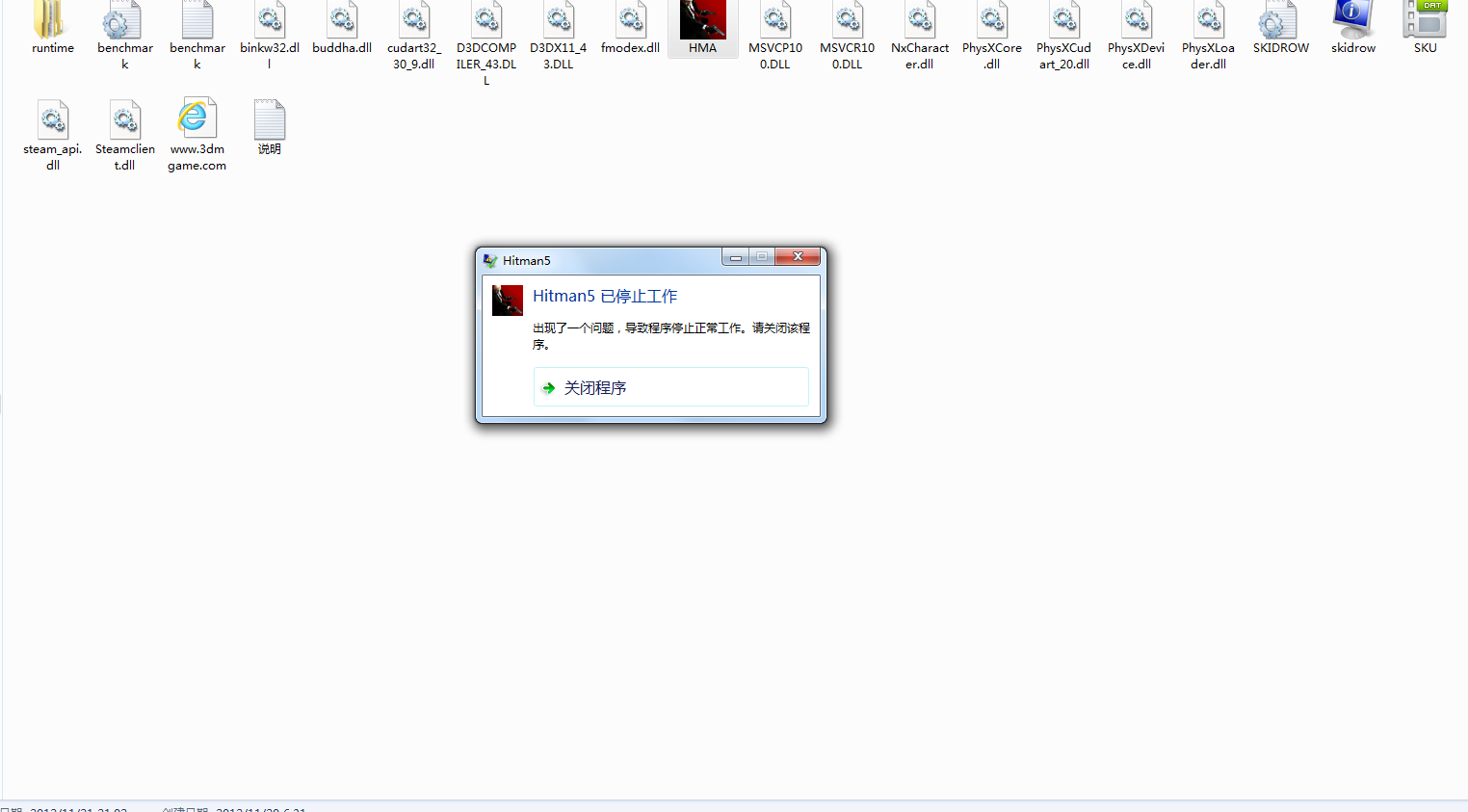
Task: Click the Hitman5 title bar icon
Action: point(490,260)
